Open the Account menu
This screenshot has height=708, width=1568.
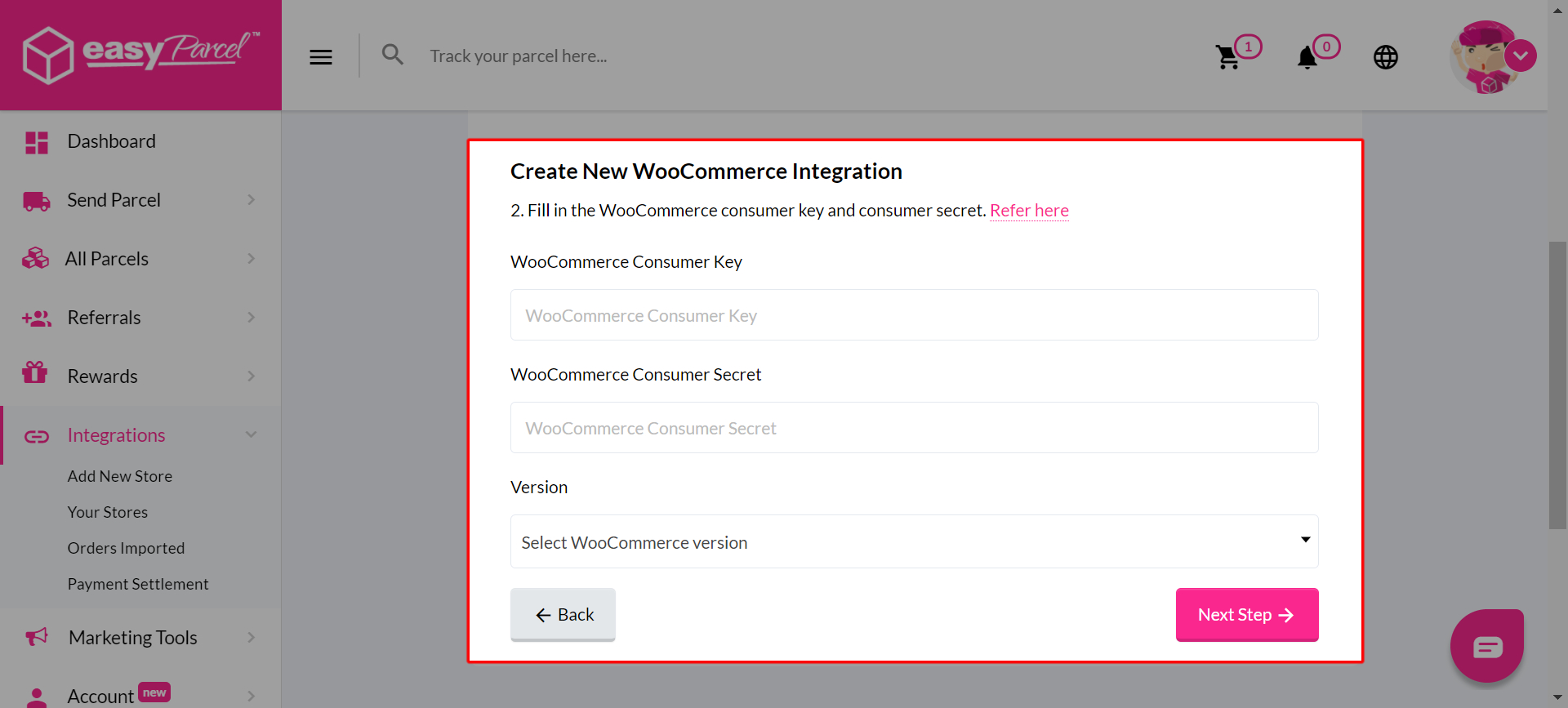100,697
